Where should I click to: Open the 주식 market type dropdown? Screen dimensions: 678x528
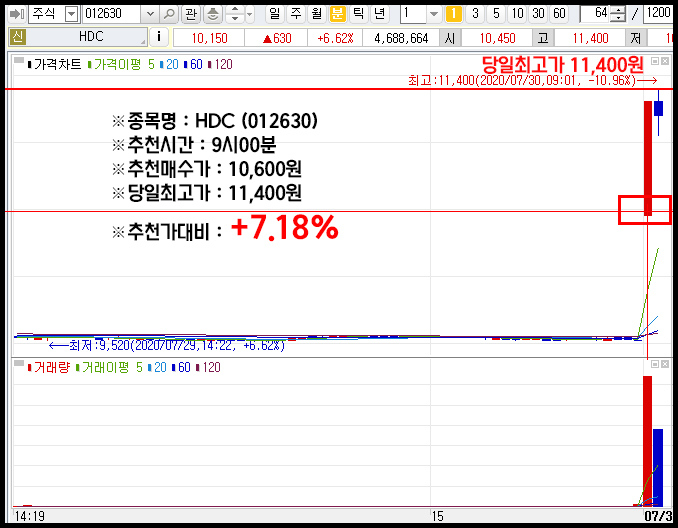tap(71, 14)
